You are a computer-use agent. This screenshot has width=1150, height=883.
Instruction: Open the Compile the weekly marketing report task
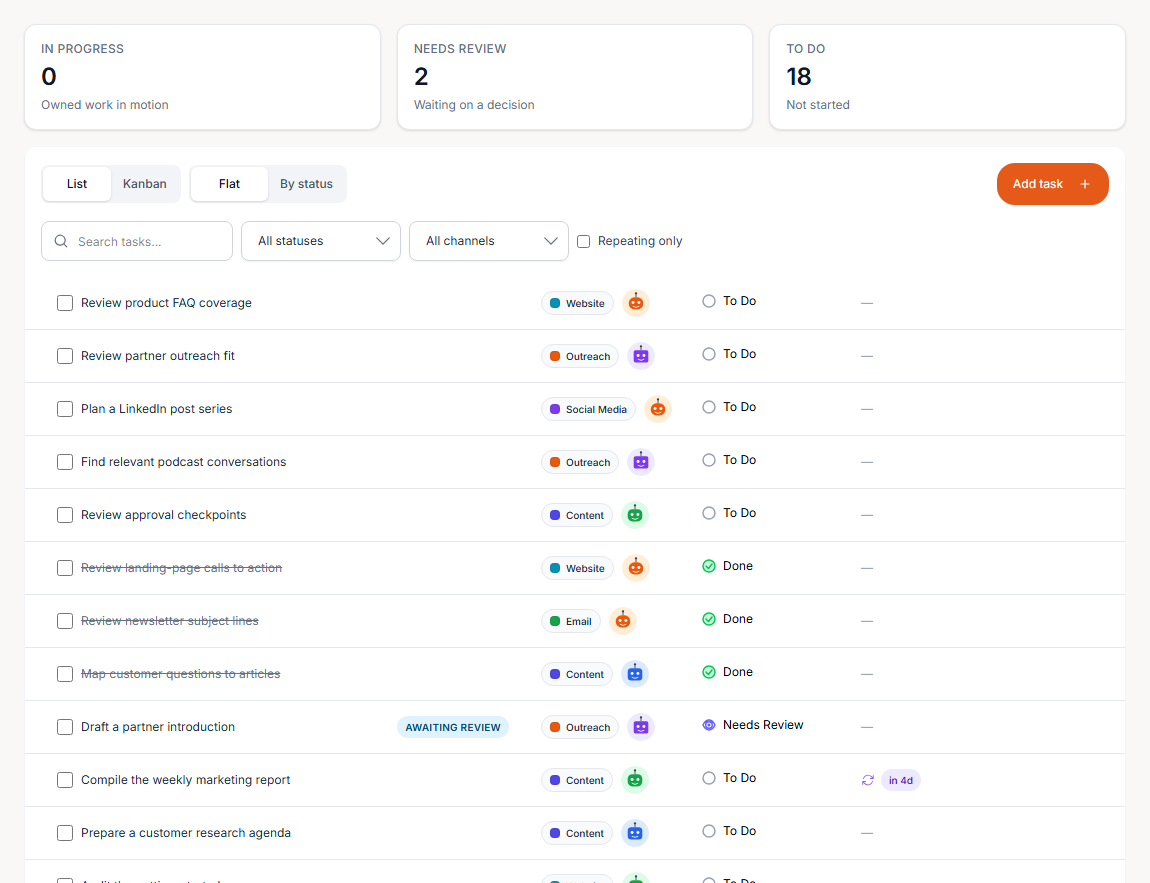click(x=186, y=780)
